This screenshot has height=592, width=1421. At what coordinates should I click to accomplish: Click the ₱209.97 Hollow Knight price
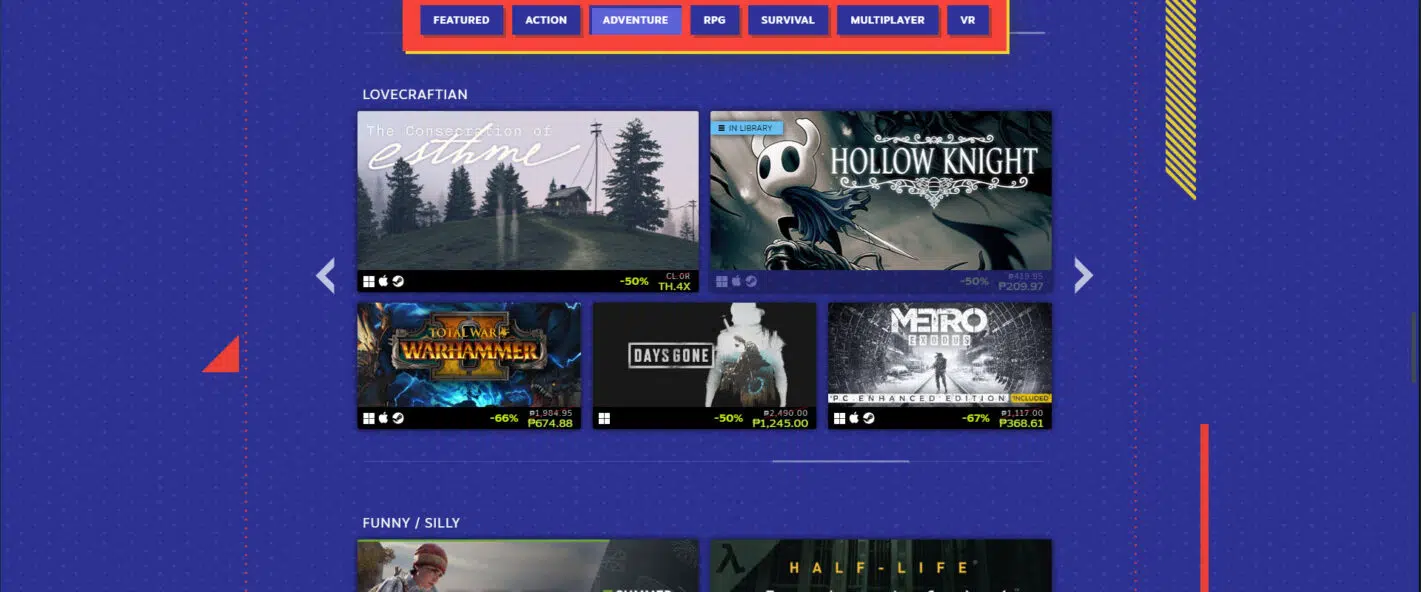(1021, 287)
